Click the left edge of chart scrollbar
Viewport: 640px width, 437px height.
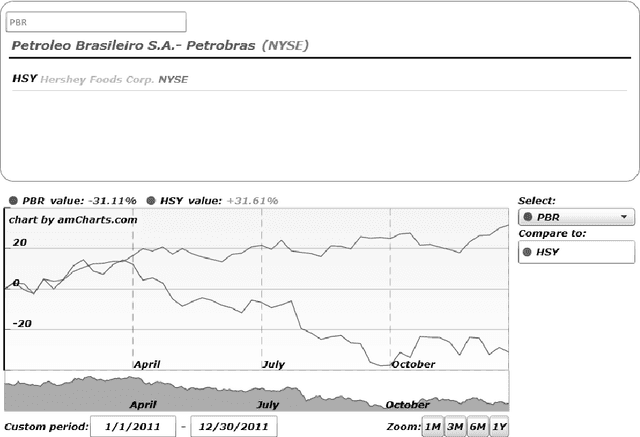point(6,391)
